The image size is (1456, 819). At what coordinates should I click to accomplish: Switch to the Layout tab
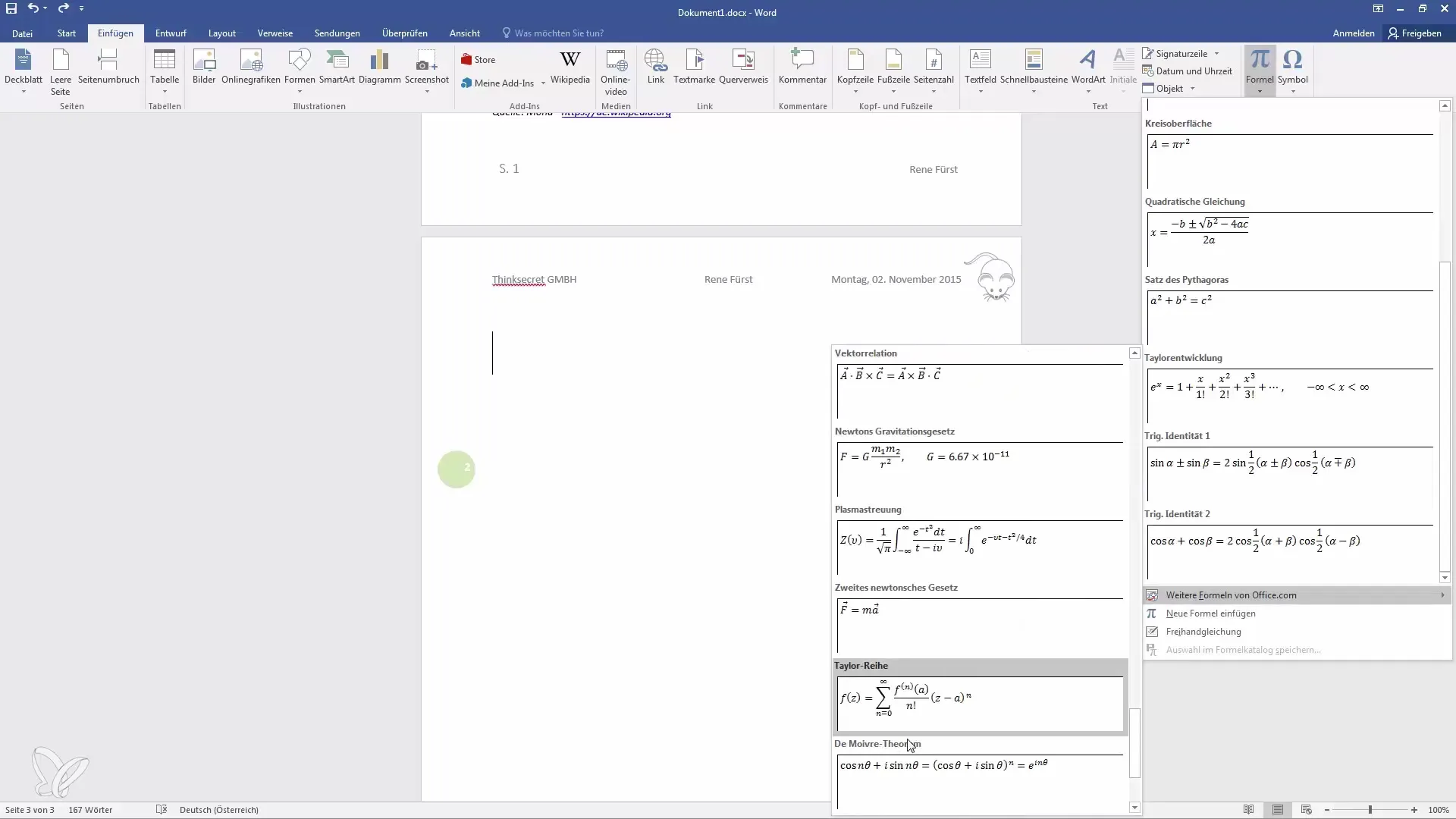222,33
